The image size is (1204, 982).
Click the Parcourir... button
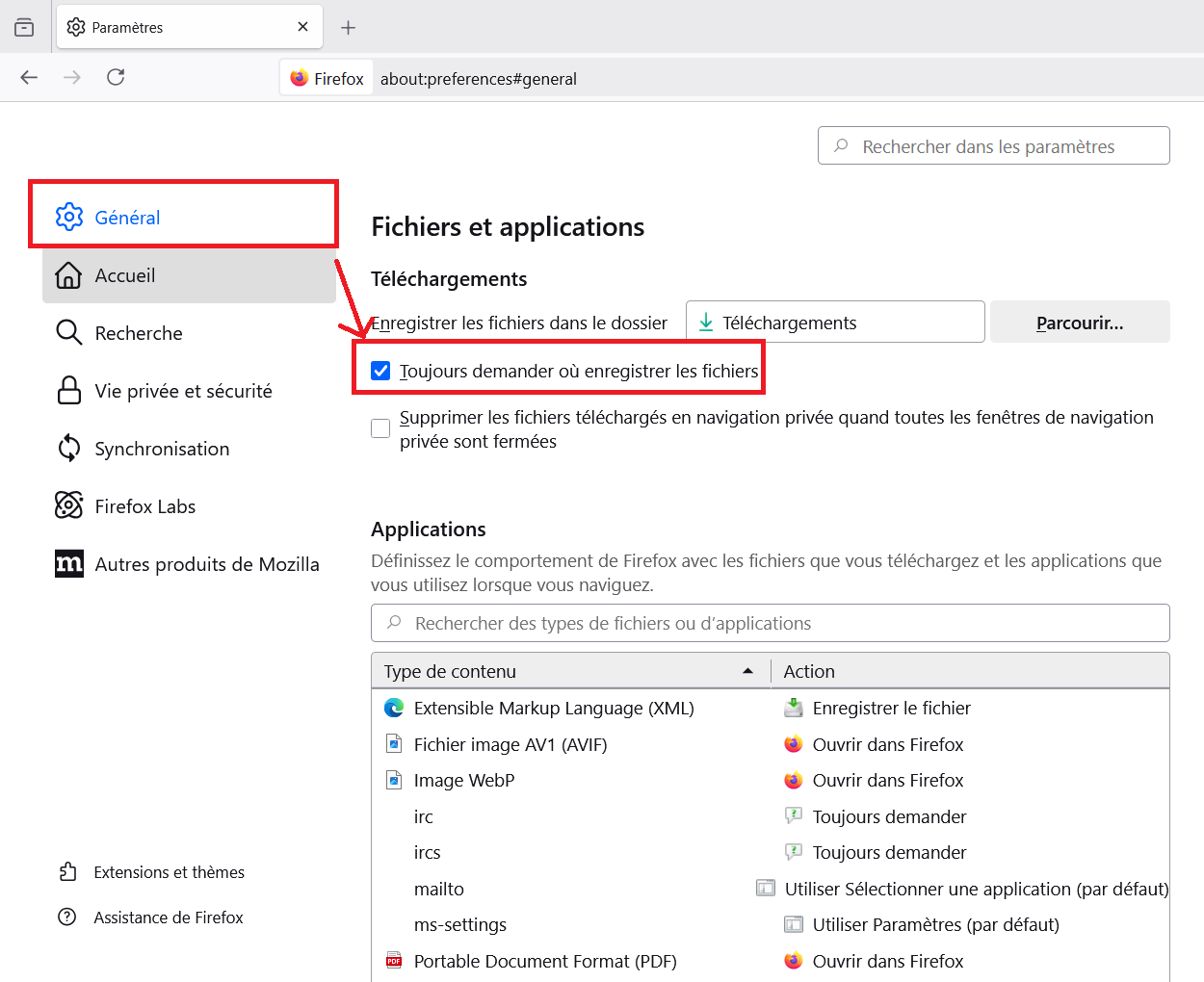point(1079,323)
